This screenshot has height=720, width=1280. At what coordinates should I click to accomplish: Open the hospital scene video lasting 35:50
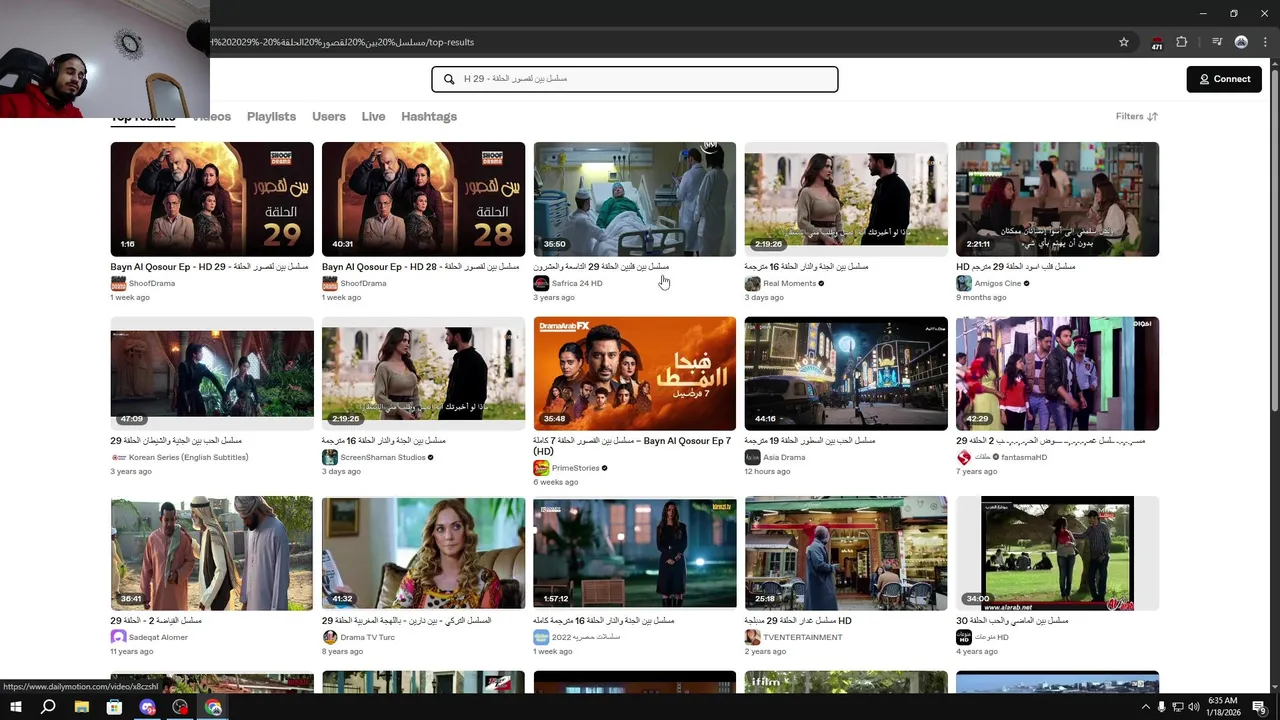coord(635,199)
